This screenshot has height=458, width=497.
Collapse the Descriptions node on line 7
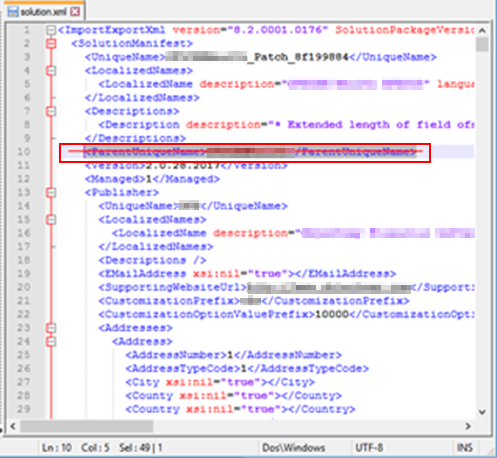pos(51,111)
